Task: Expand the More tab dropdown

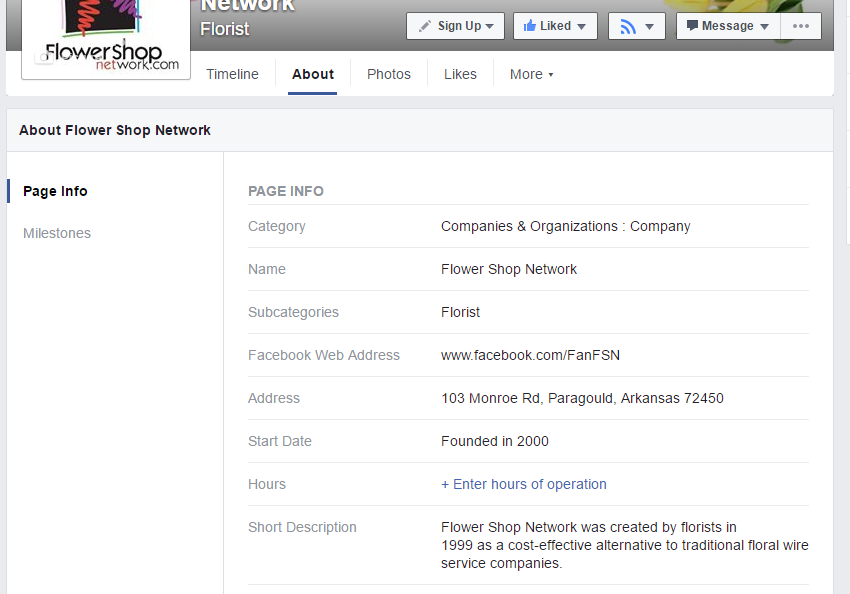Action: (x=531, y=74)
